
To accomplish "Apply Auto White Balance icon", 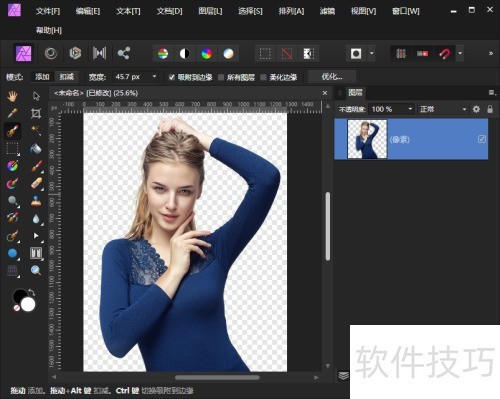I will 228,54.
